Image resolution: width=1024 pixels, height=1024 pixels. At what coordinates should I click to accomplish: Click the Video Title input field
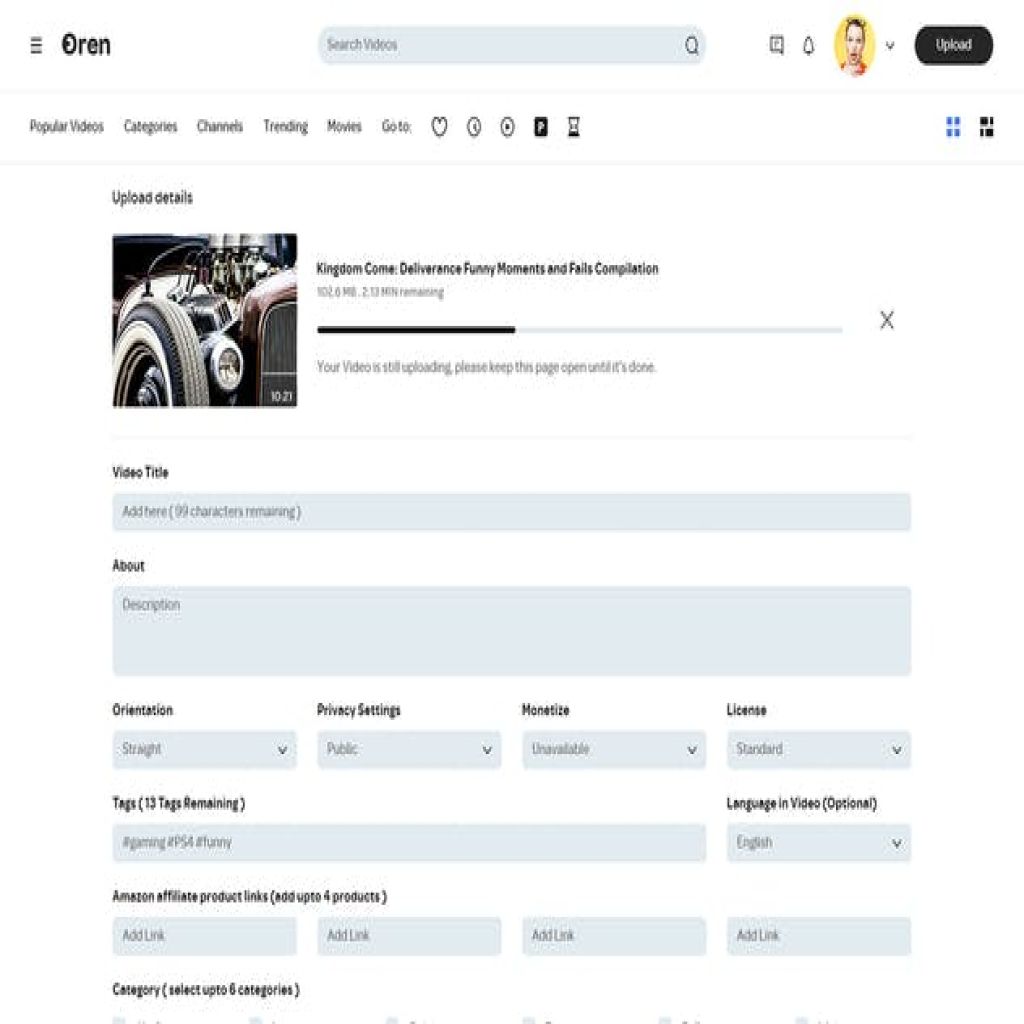click(511, 512)
